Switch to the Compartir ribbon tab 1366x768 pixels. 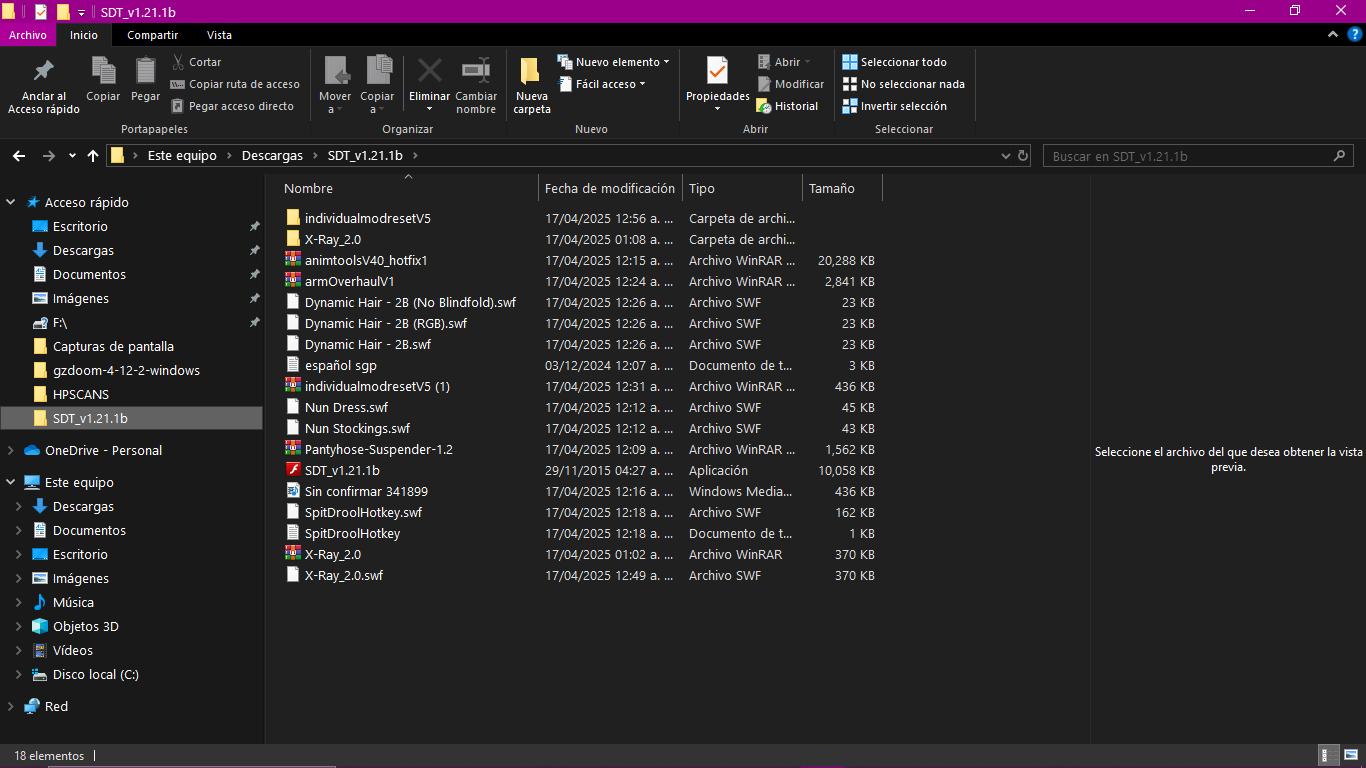click(x=153, y=35)
